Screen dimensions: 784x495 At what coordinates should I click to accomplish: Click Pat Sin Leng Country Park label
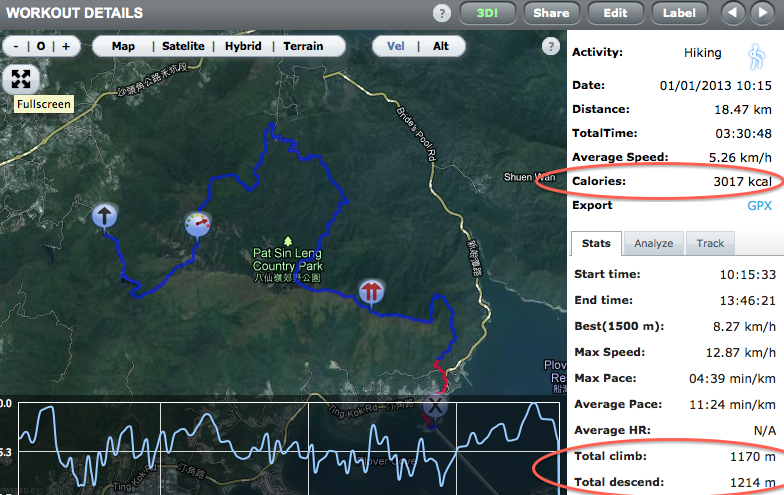pos(288,265)
